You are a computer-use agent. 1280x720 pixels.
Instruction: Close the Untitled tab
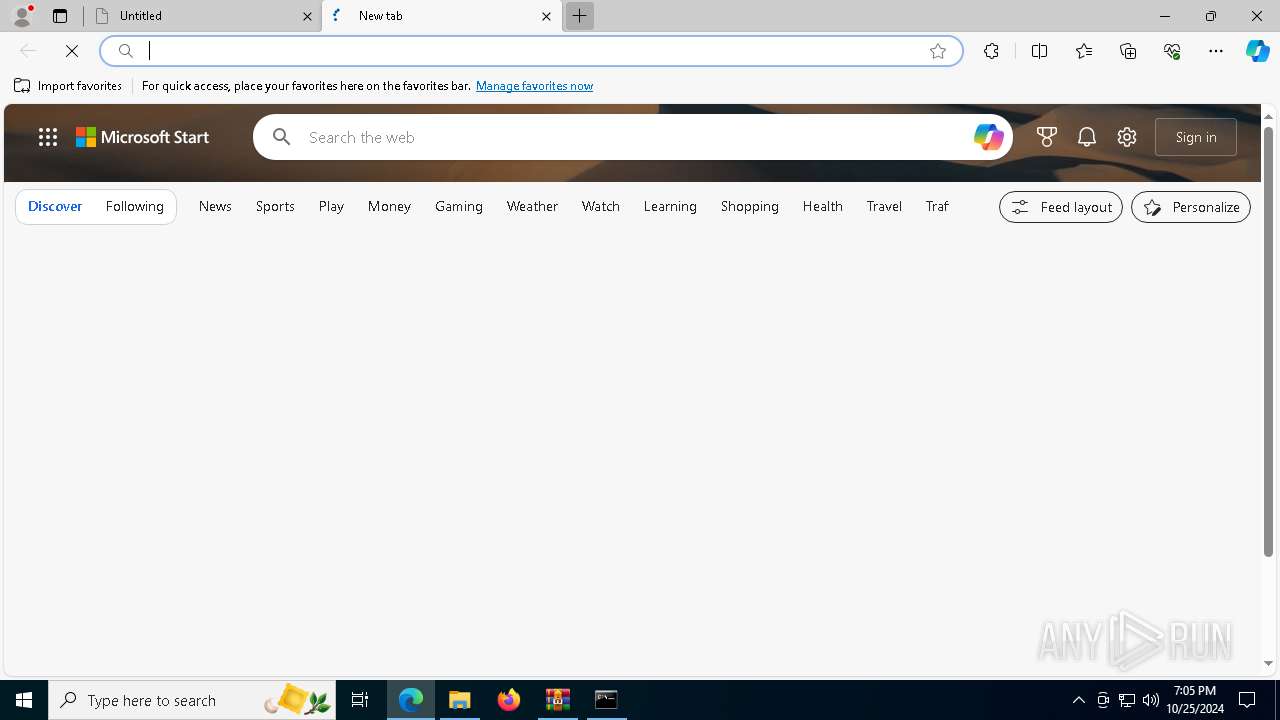pyautogui.click(x=307, y=16)
